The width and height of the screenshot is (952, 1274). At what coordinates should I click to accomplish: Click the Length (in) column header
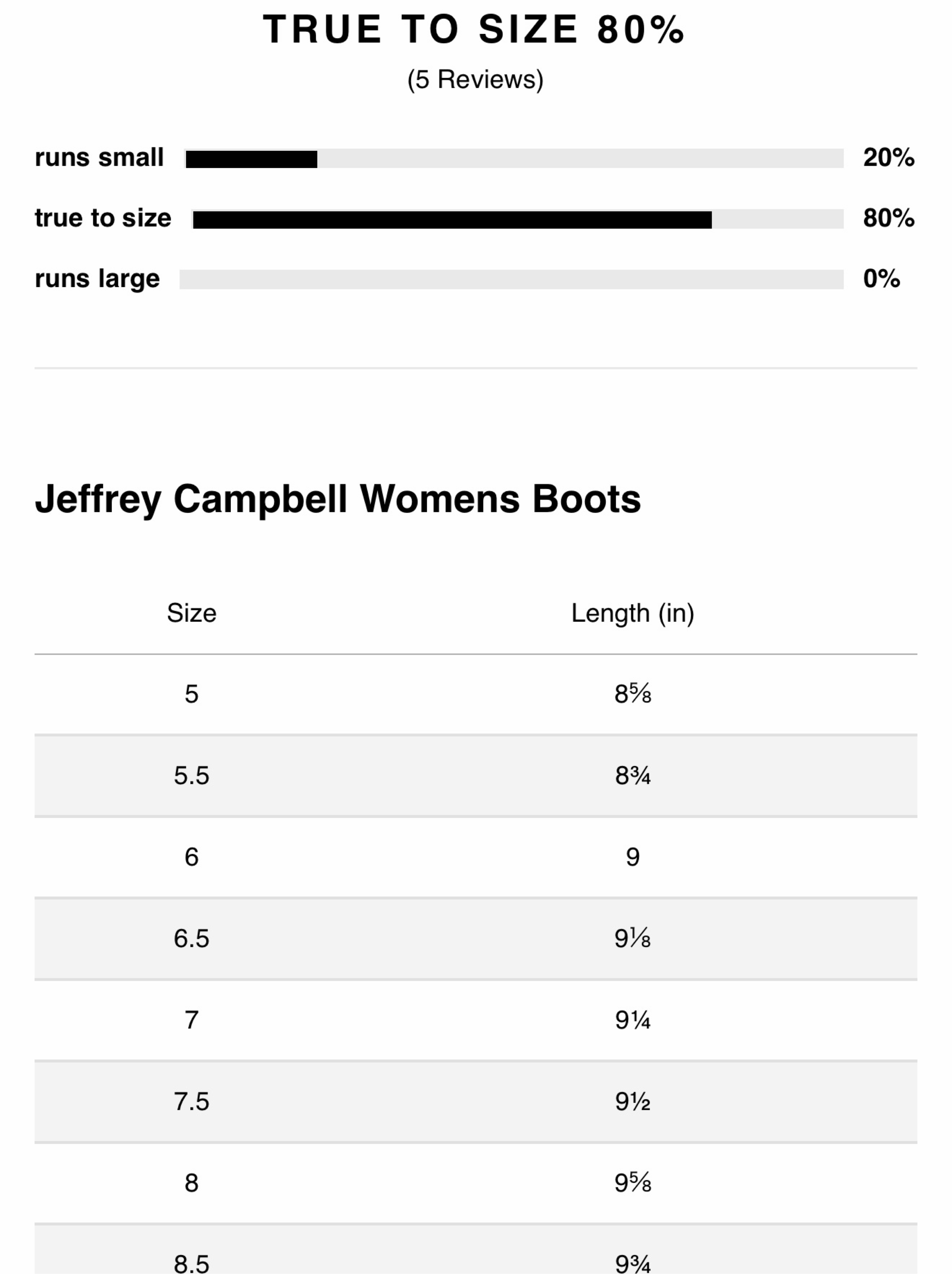[x=632, y=613]
